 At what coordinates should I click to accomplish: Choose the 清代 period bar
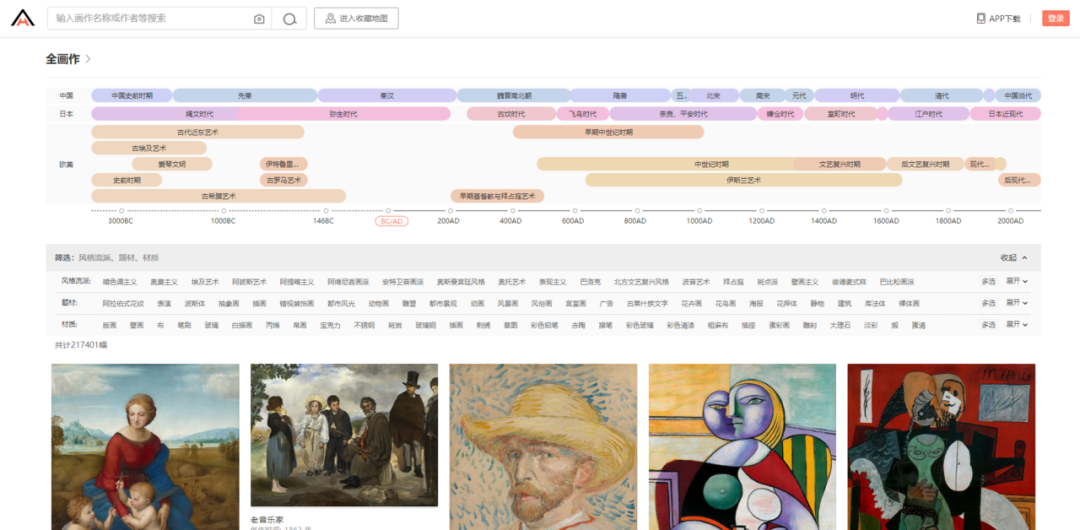click(942, 95)
